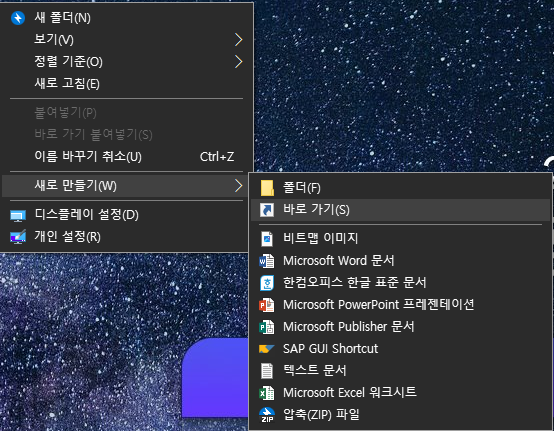Create a new Microsoft PowerPoint 프레젠테이션
This screenshot has width=554, height=431.
pos(401,305)
